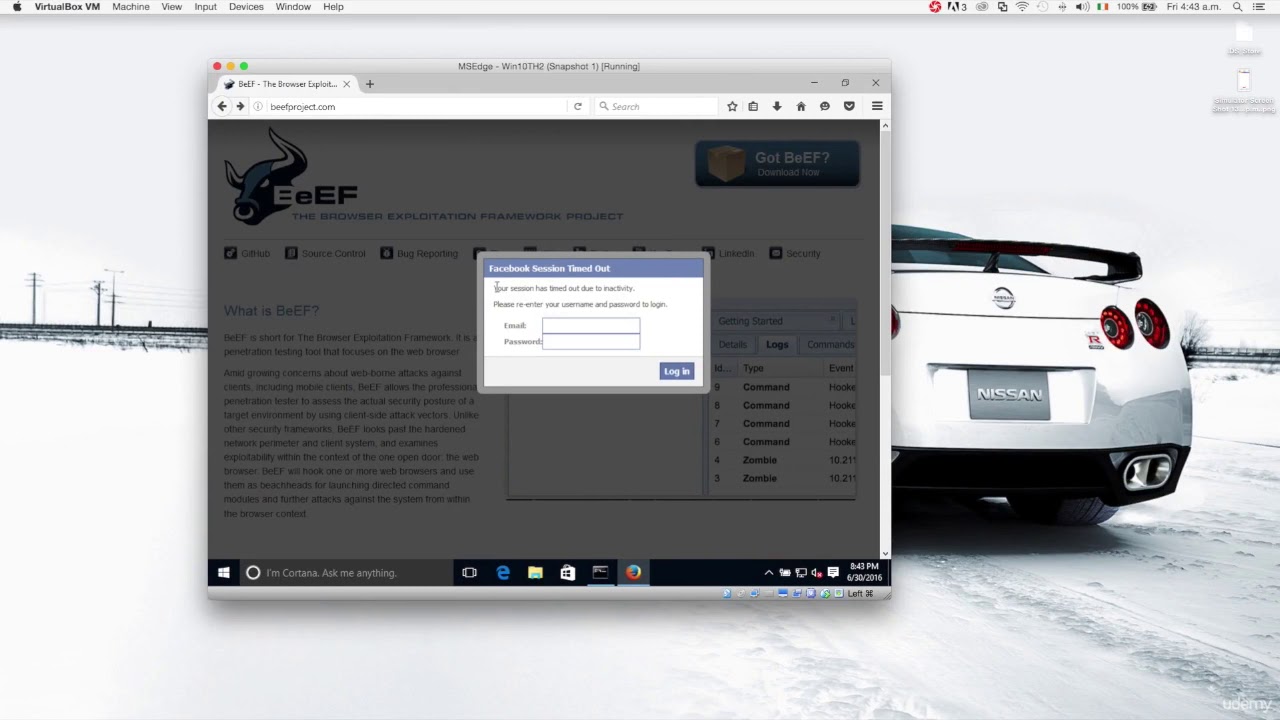Open the Bug Reporting link
This screenshot has height=720, width=1280.
(x=419, y=254)
